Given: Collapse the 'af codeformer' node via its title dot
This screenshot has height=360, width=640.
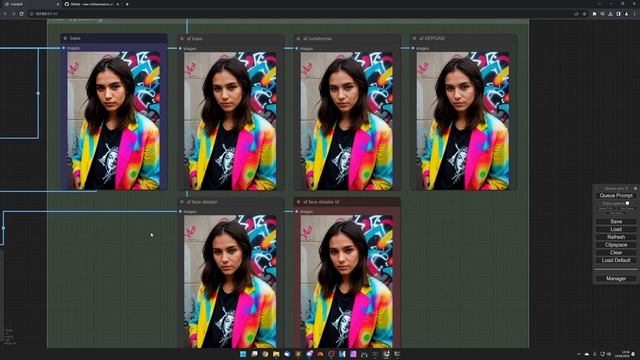Looking at the screenshot, I should (298, 38).
